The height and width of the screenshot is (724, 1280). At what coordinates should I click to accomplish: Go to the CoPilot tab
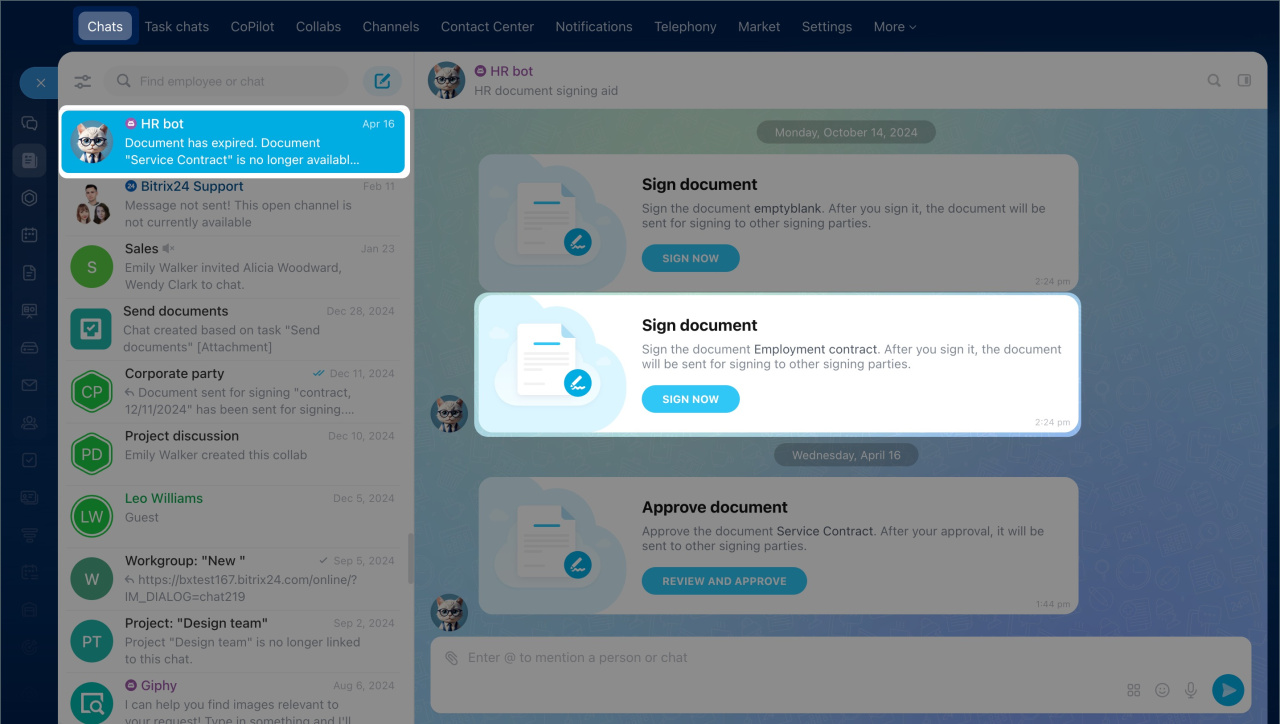tap(252, 27)
